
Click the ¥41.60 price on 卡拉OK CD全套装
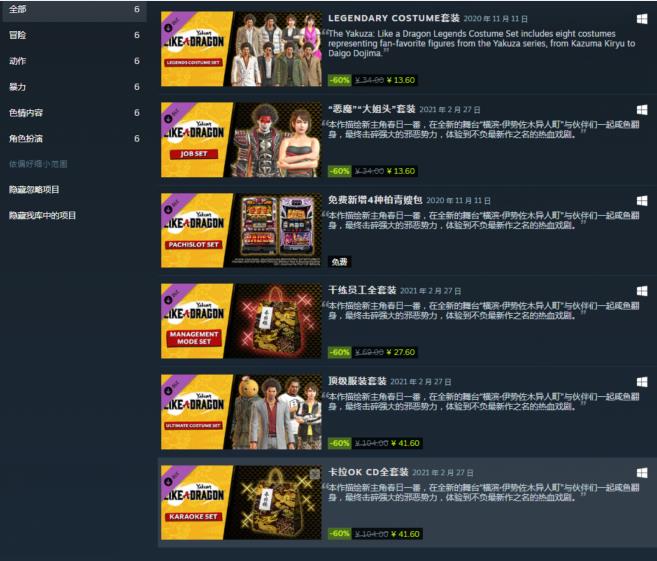[405, 534]
